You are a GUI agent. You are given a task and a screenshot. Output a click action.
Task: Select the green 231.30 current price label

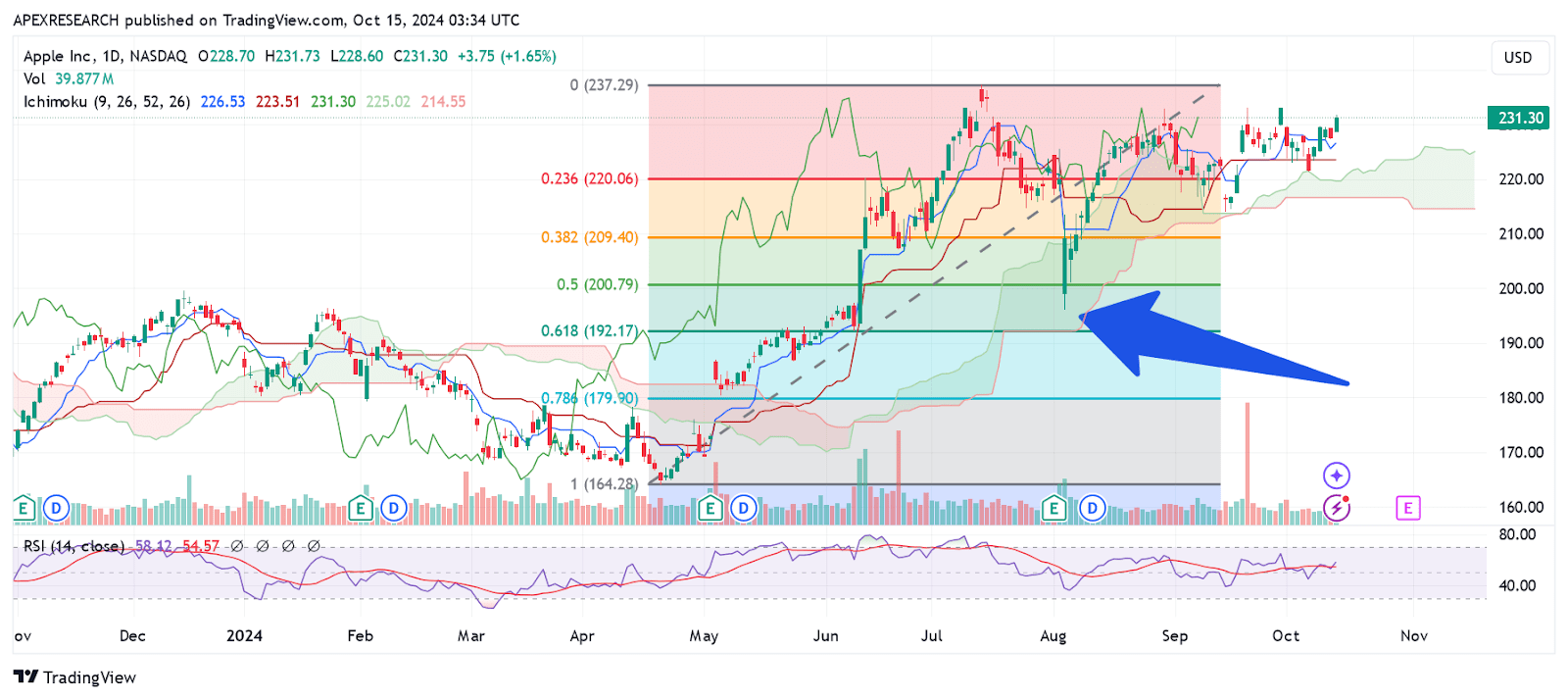coord(1519,118)
